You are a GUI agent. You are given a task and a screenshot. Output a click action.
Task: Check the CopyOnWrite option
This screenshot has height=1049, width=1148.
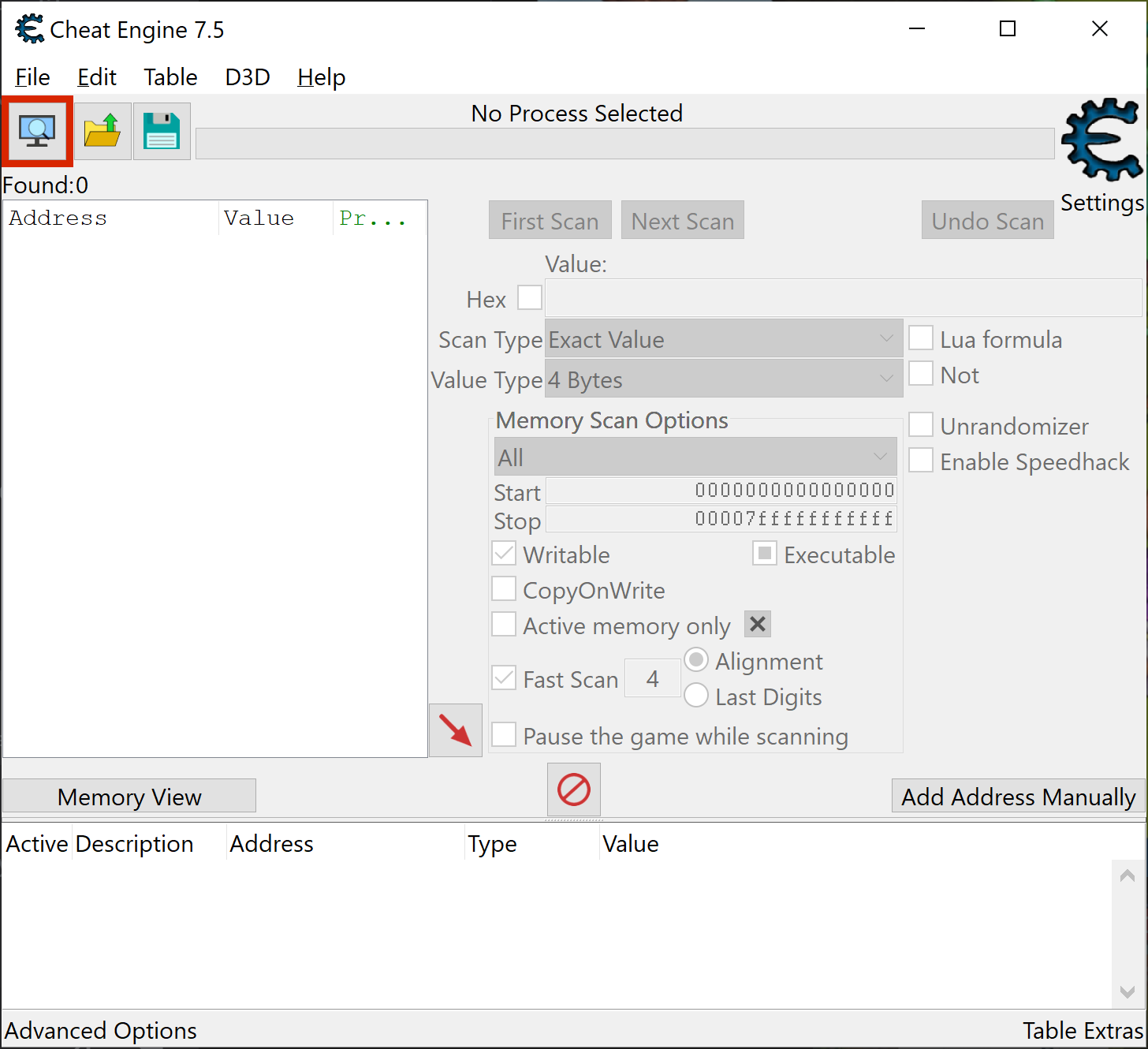(x=504, y=589)
